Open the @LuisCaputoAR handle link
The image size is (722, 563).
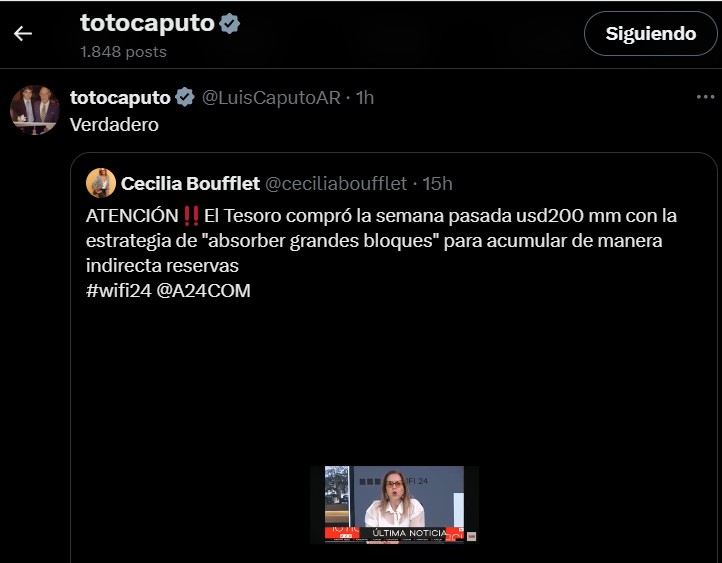tap(271, 98)
